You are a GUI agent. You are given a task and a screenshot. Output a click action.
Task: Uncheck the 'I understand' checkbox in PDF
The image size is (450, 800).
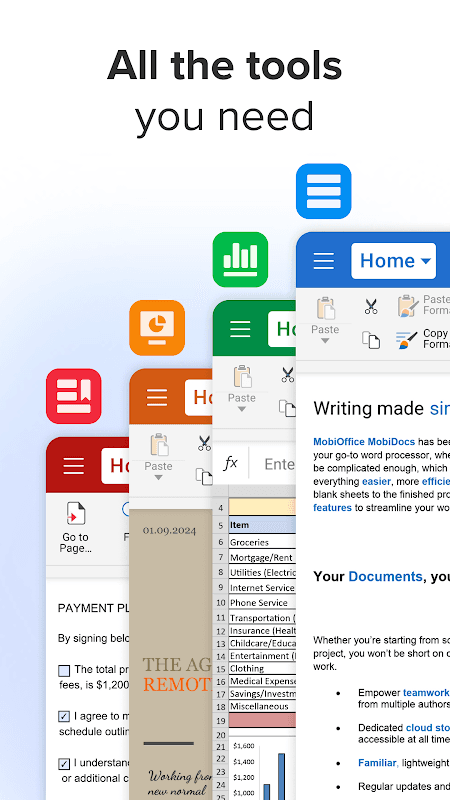pos(64,764)
